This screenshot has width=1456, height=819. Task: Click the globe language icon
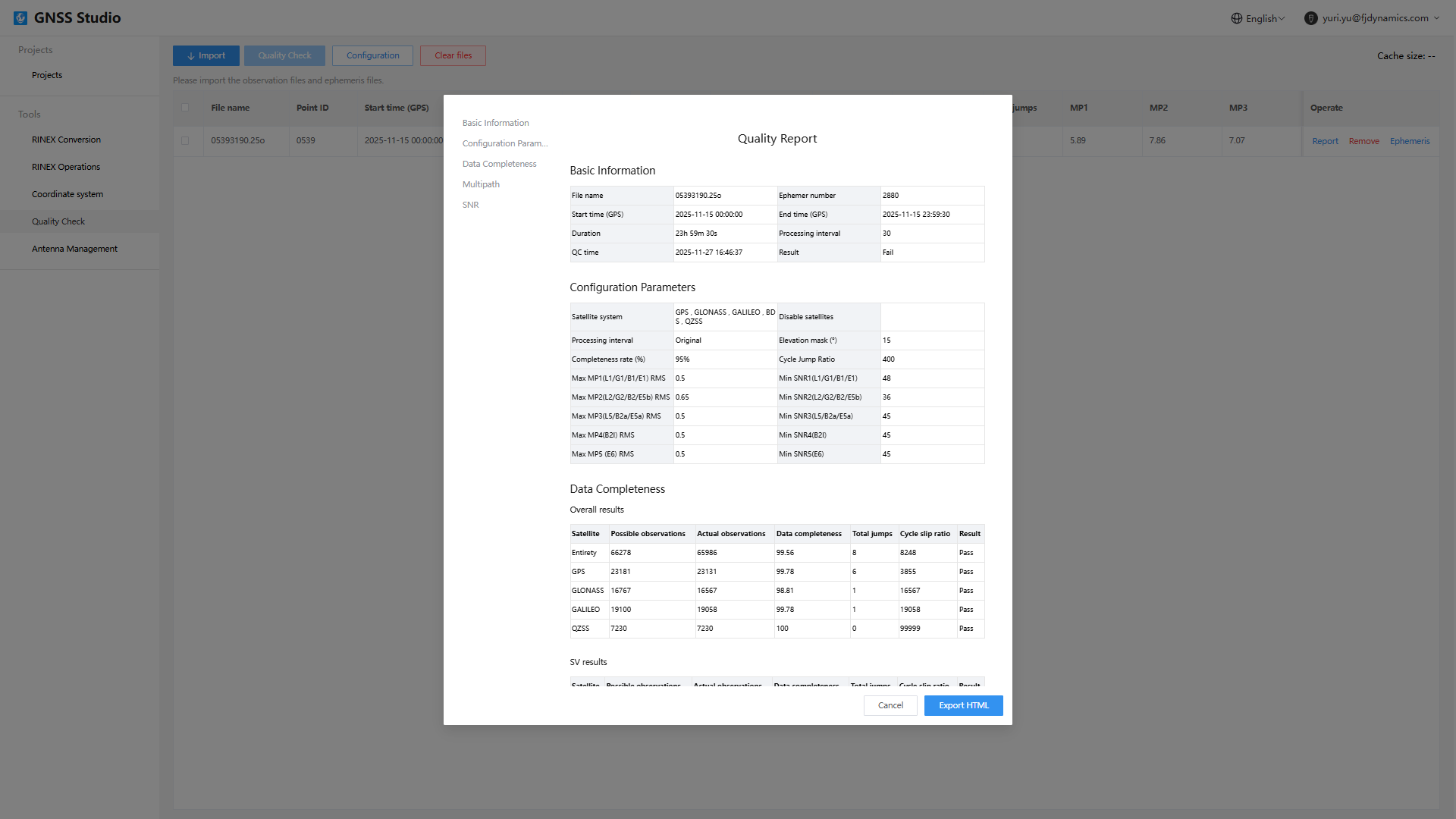point(1236,18)
